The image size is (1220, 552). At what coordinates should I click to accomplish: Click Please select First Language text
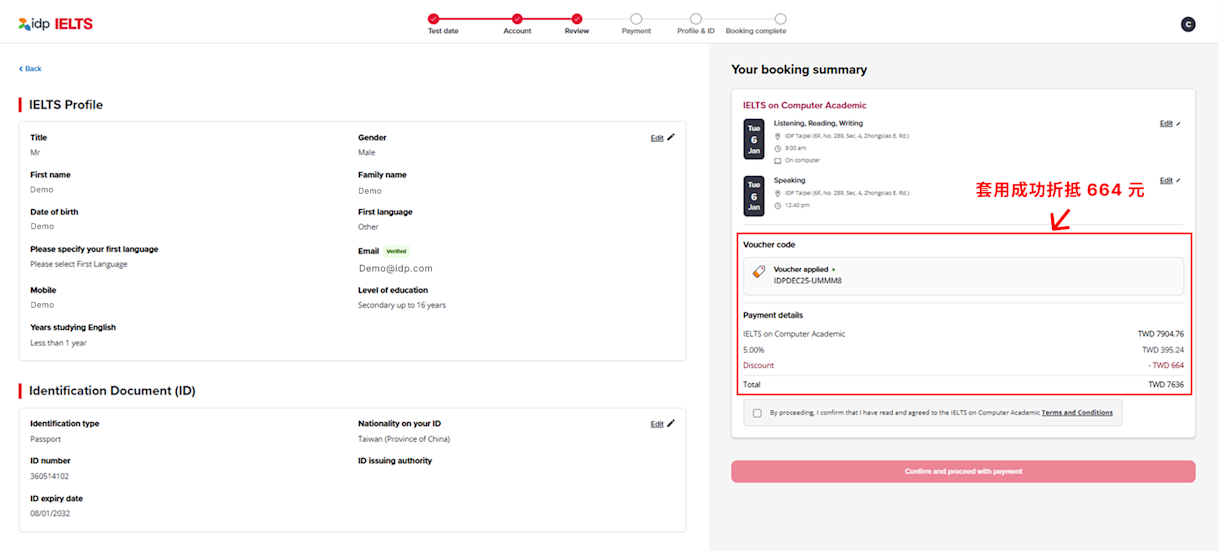79,264
